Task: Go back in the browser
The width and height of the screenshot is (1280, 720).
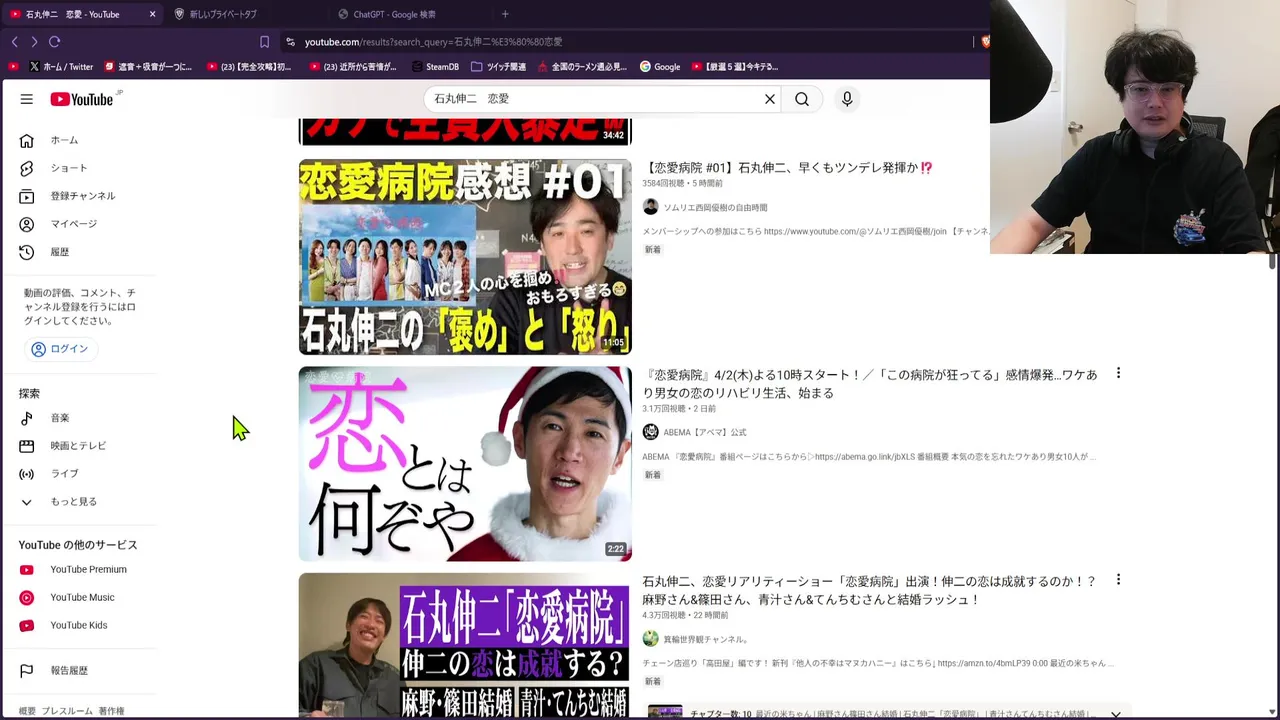Action: [14, 42]
